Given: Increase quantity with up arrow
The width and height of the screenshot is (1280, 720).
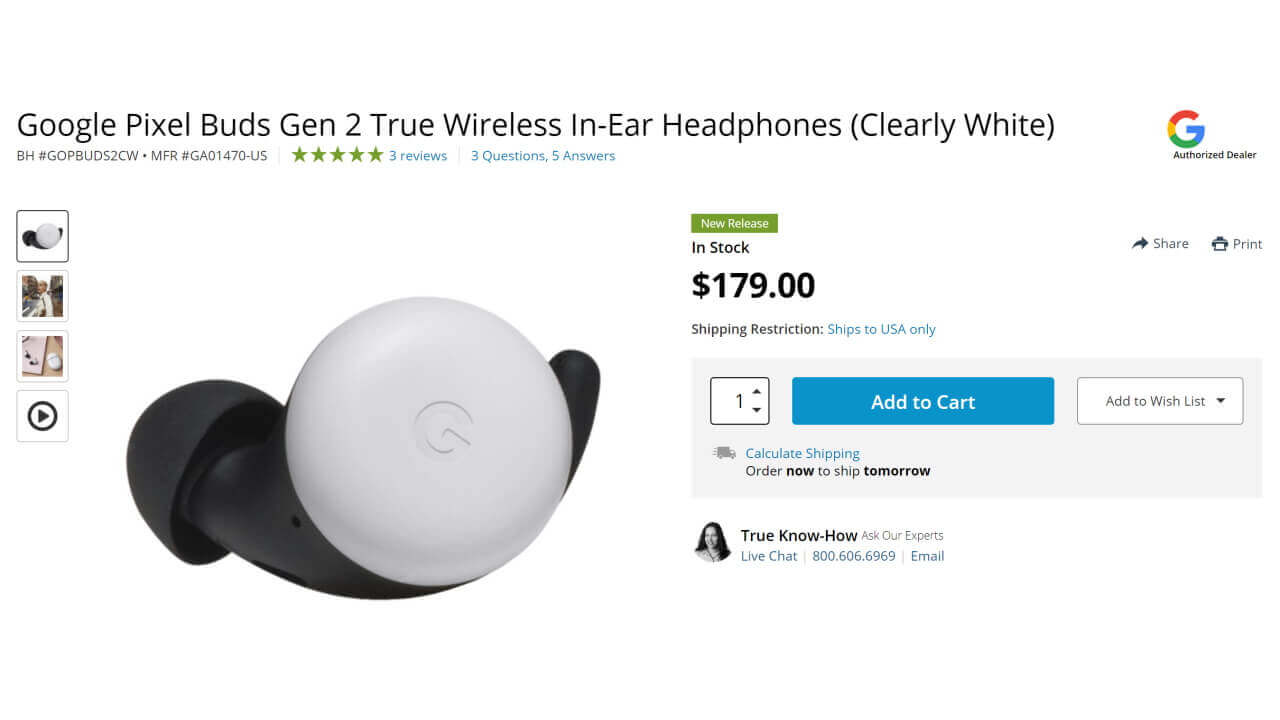Looking at the screenshot, I should (x=757, y=391).
